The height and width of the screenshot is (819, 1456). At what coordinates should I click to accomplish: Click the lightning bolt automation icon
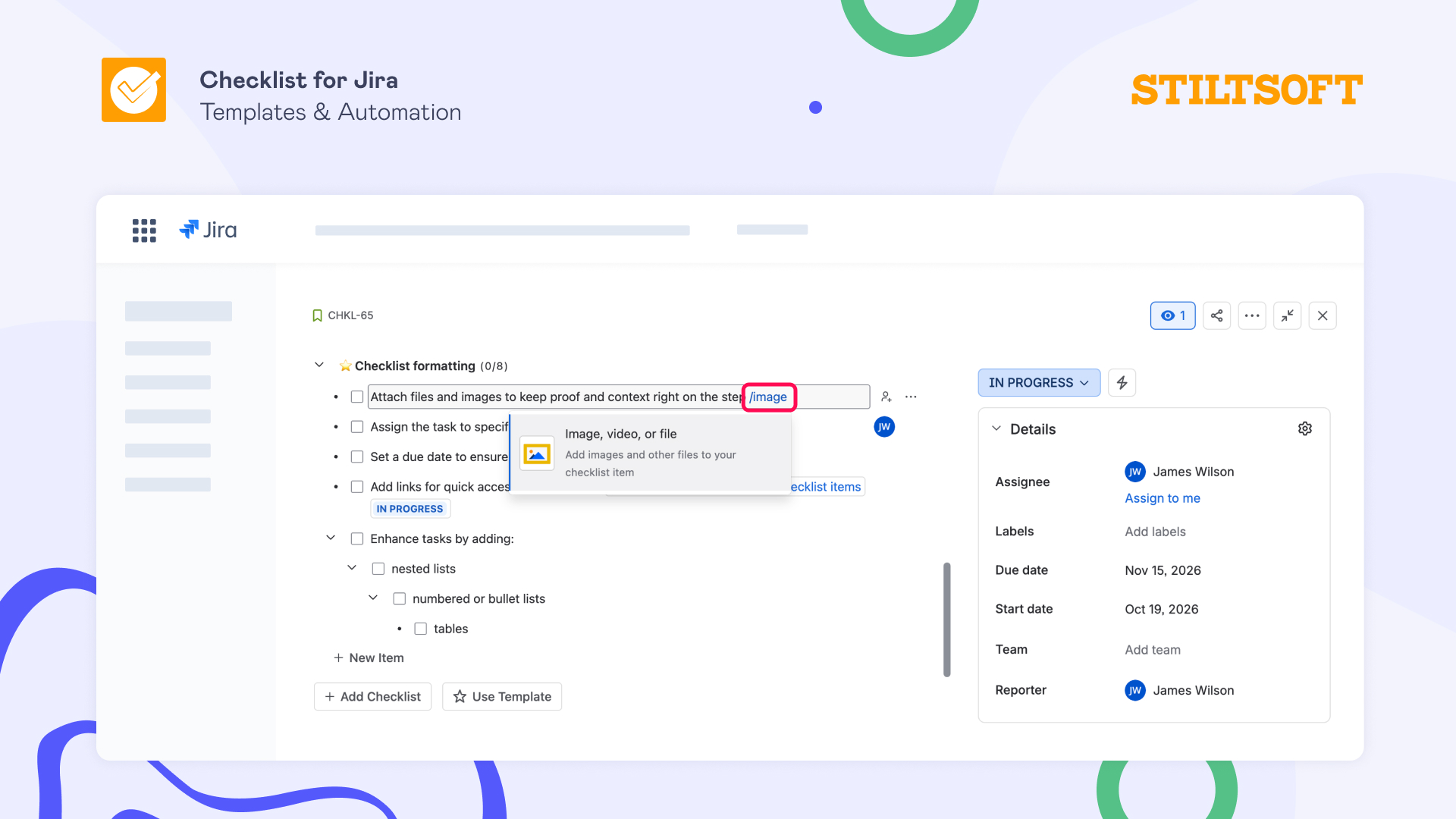pyautogui.click(x=1122, y=383)
